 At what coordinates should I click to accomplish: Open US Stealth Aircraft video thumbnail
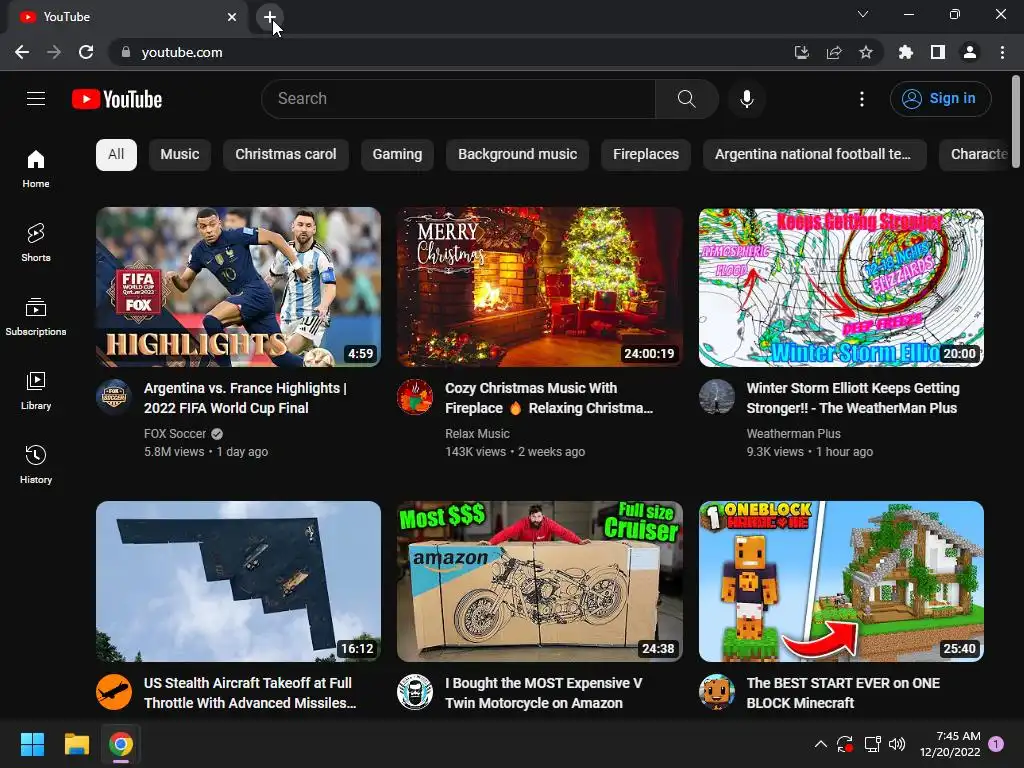click(x=238, y=581)
